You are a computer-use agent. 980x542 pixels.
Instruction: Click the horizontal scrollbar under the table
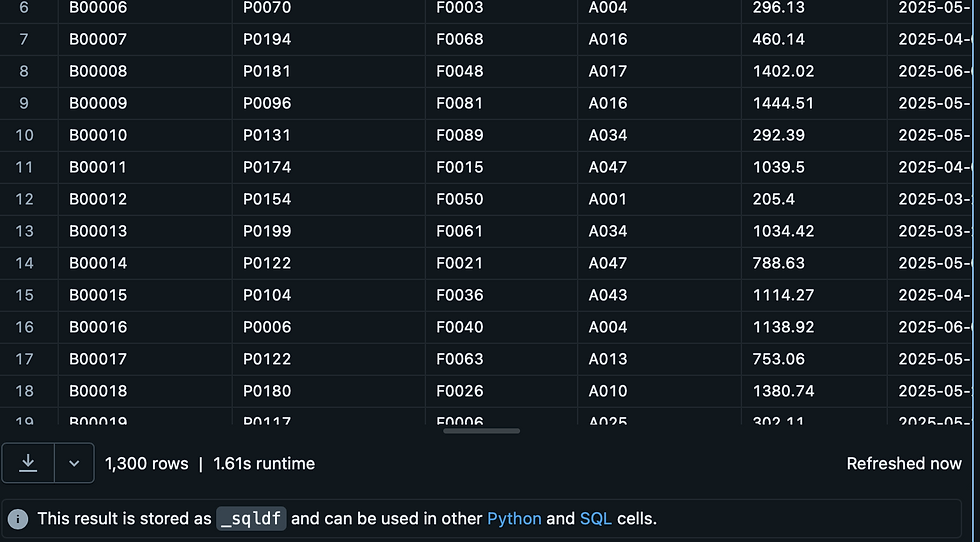(x=481, y=431)
